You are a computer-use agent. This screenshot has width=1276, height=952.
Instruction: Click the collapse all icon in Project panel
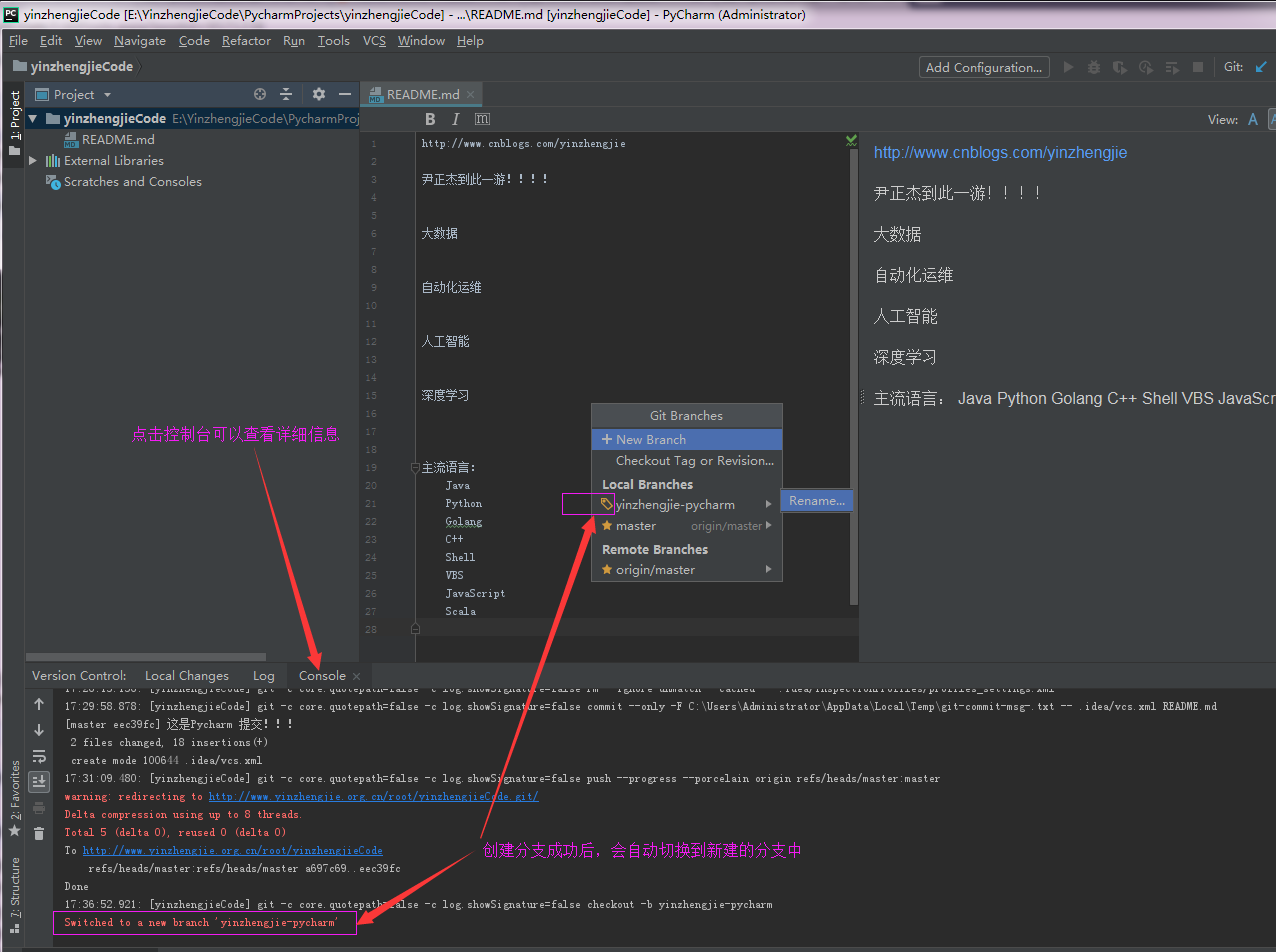(x=286, y=94)
